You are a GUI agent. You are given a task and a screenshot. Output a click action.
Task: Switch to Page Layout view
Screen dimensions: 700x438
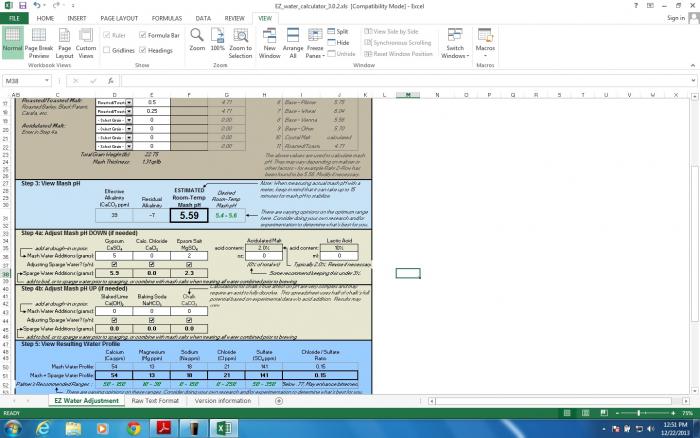pyautogui.click(x=64, y=42)
